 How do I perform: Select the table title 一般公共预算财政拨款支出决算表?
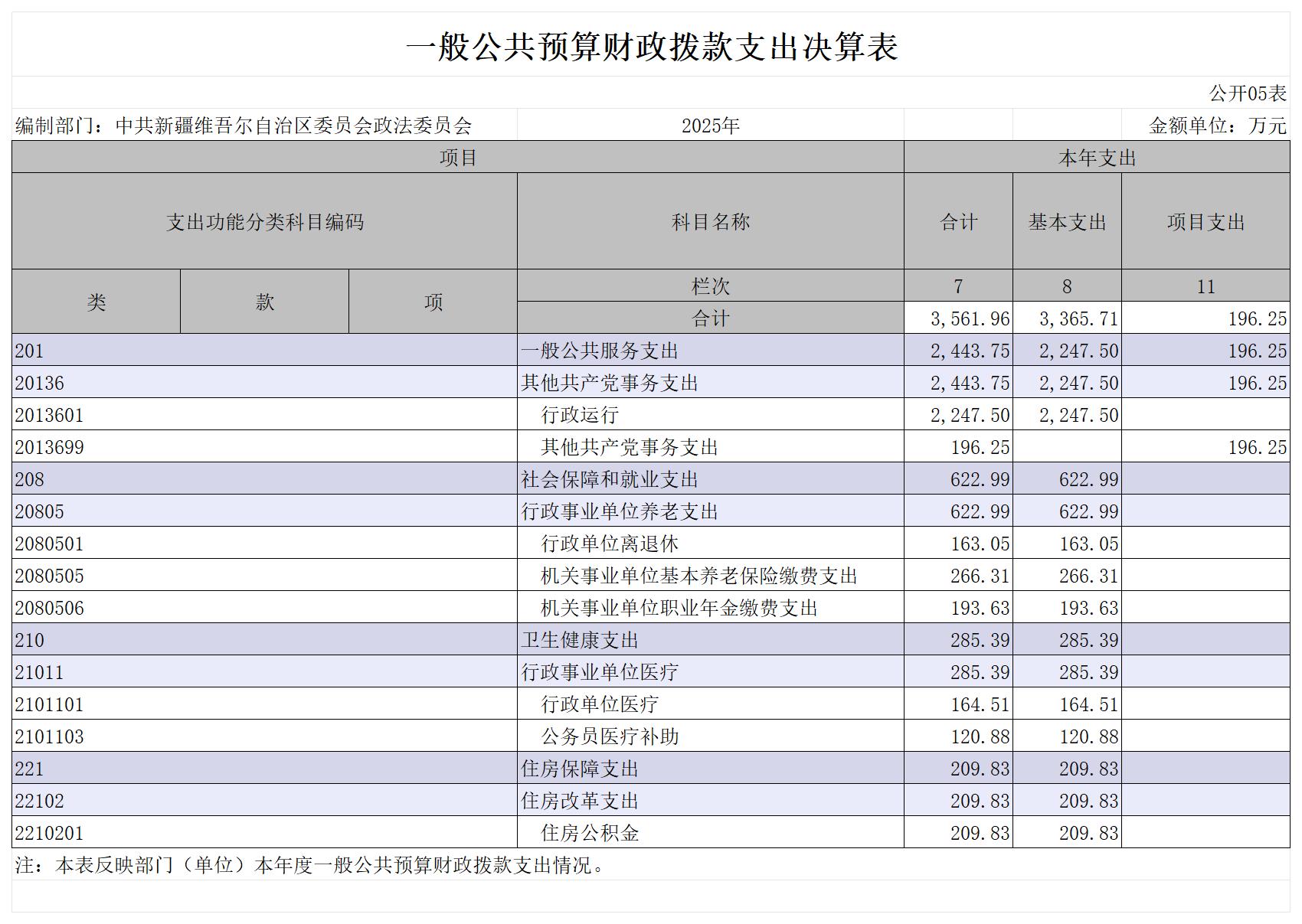(651, 47)
